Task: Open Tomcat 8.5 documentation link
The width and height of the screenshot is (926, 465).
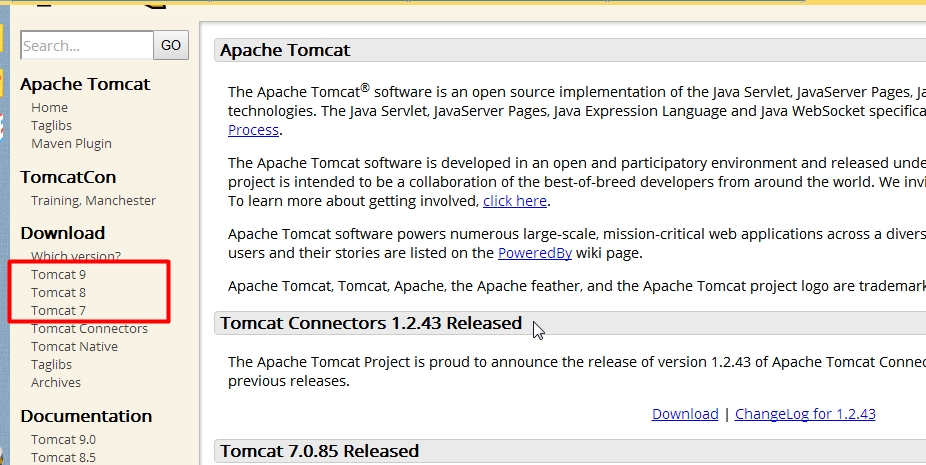Action: [x=63, y=458]
